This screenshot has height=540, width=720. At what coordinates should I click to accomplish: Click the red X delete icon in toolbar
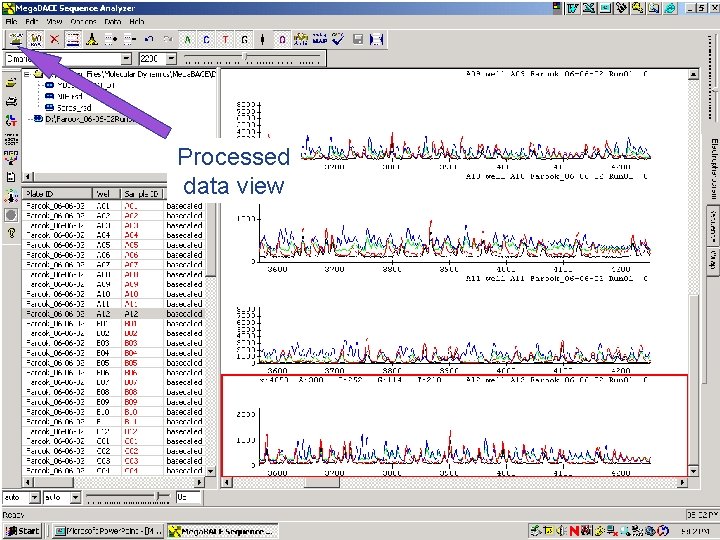coord(54,39)
